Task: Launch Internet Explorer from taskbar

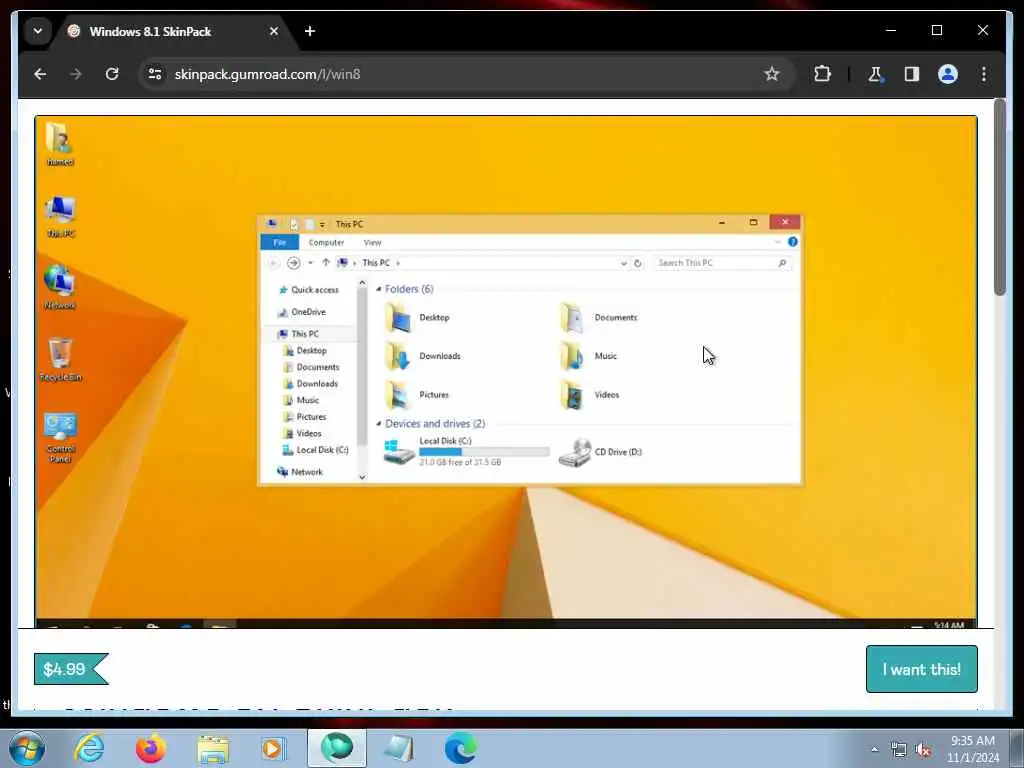Action: pos(89,748)
